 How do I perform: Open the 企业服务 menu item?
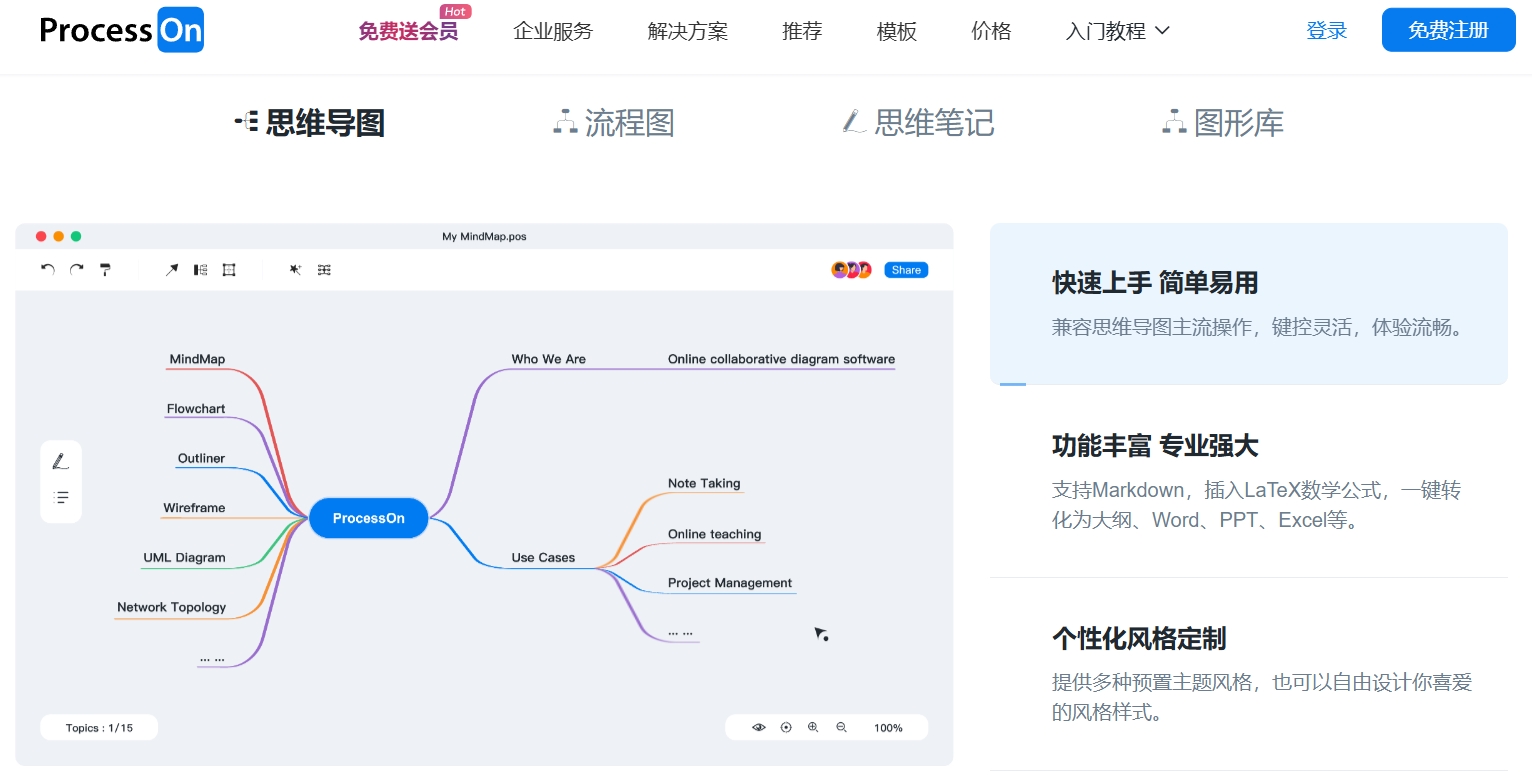pyautogui.click(x=553, y=32)
